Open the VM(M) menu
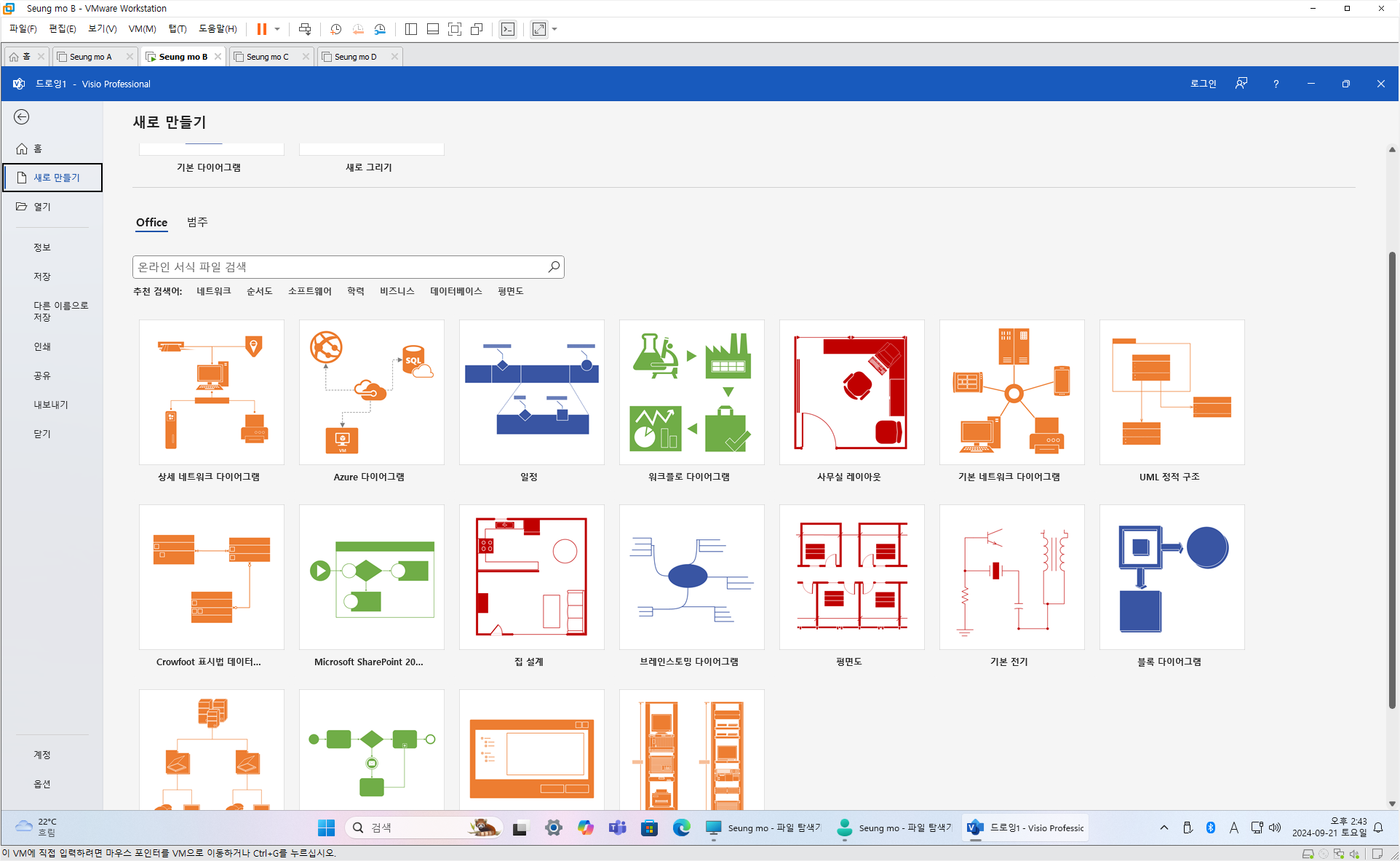This screenshot has height=861, width=1400. (142, 29)
